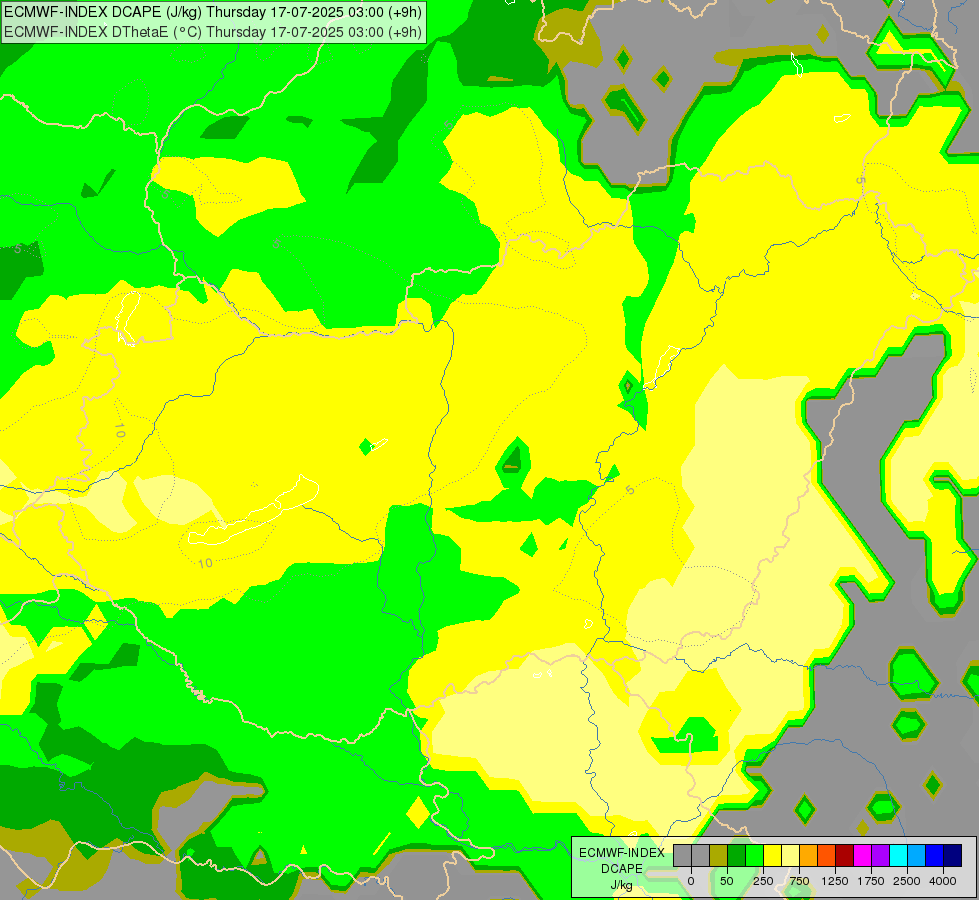Pick the light blue legend swatch
The image size is (979, 900).
coord(917,855)
